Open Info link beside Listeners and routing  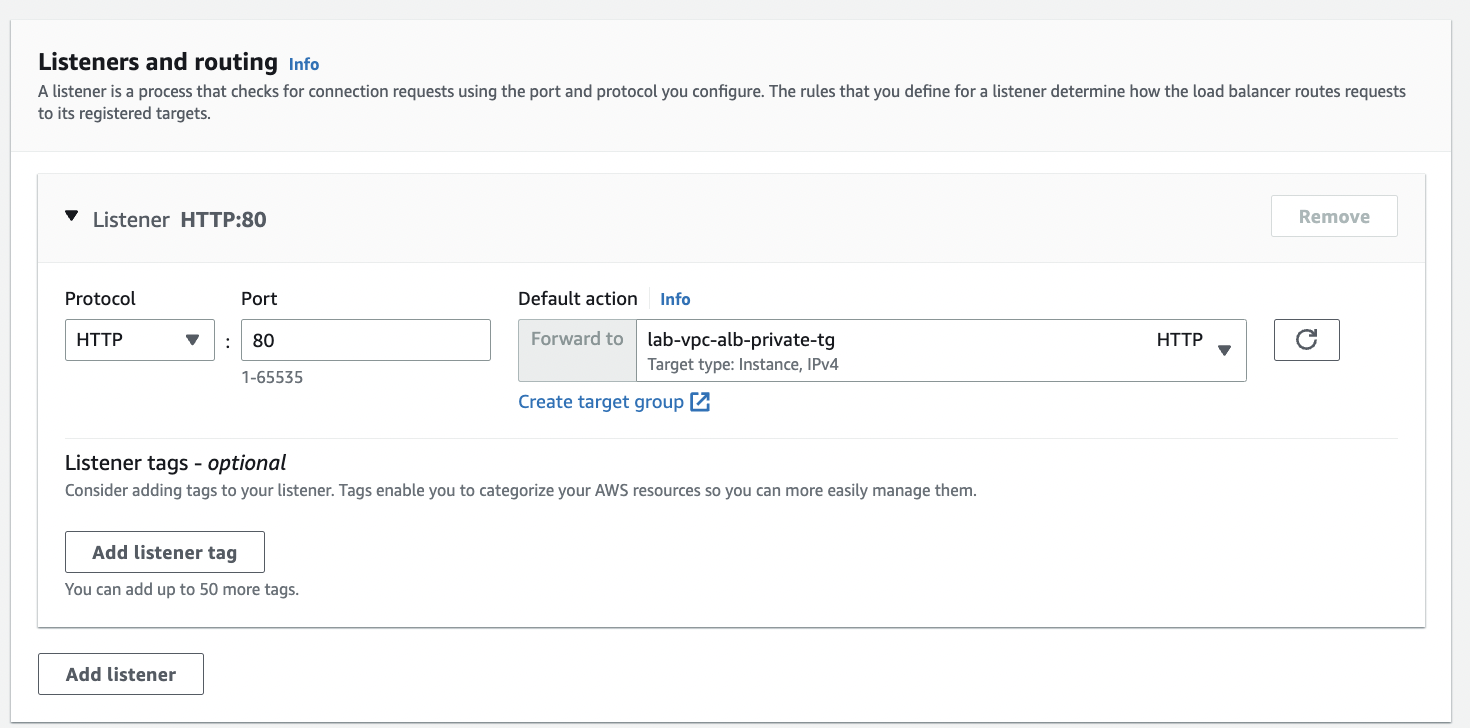[304, 64]
